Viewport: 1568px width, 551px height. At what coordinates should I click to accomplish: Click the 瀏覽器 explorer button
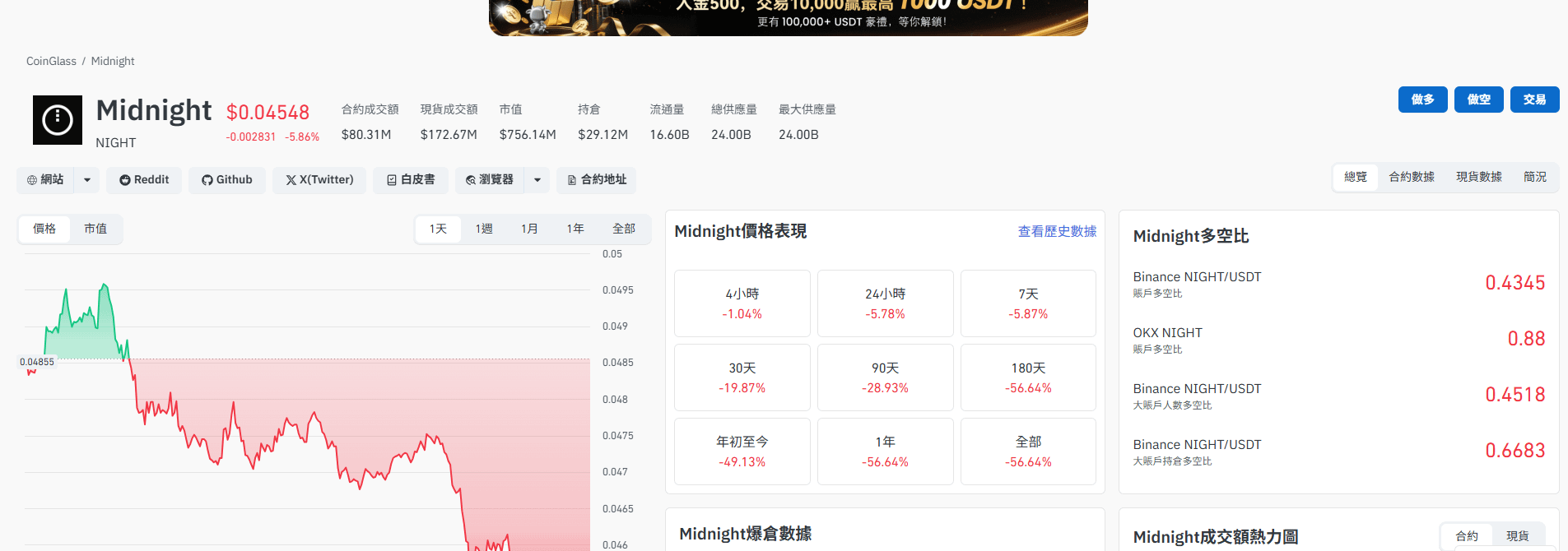point(490,180)
